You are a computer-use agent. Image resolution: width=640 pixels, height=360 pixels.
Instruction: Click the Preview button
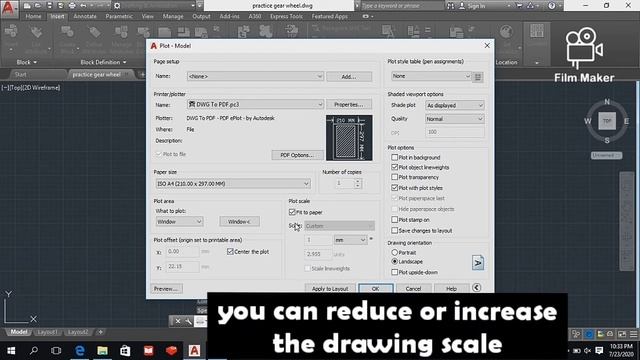click(x=167, y=289)
